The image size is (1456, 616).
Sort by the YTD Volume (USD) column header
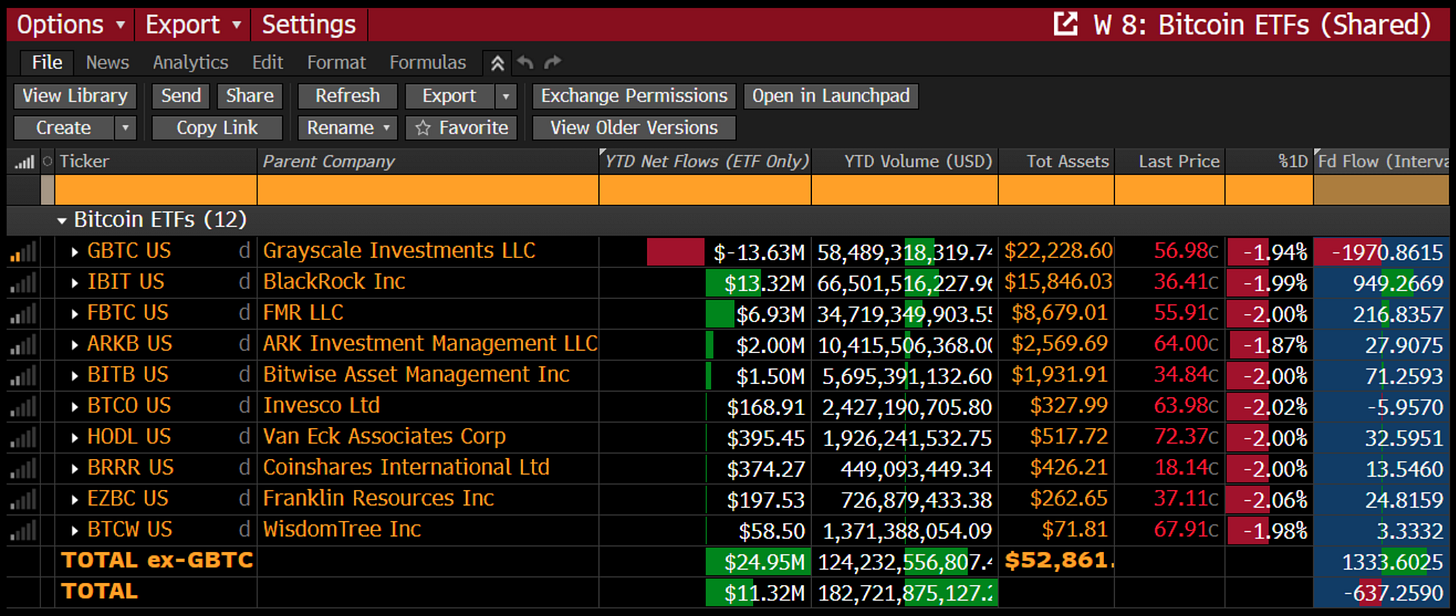905,161
